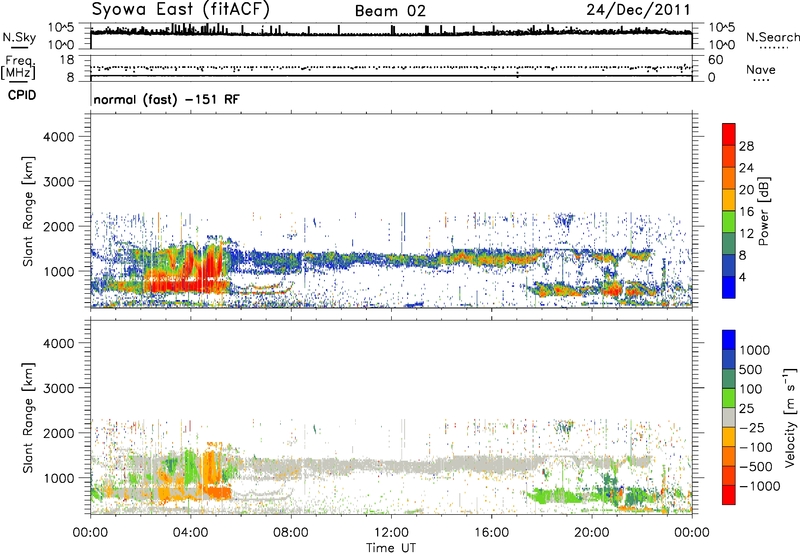Click the 'CPID' label
800x554 pixels.
22,95
